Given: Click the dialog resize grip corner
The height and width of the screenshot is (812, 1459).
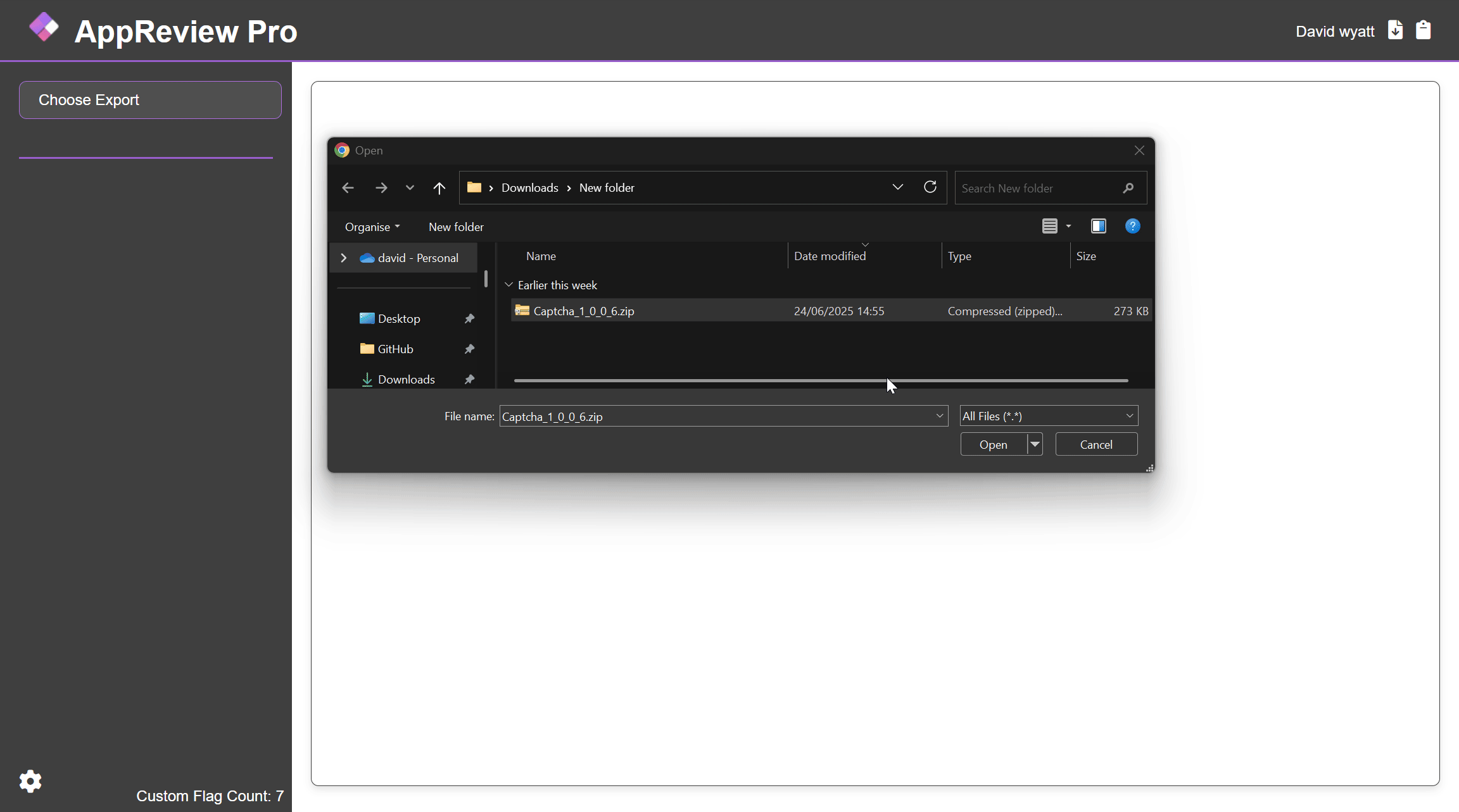Looking at the screenshot, I should pos(1149,468).
